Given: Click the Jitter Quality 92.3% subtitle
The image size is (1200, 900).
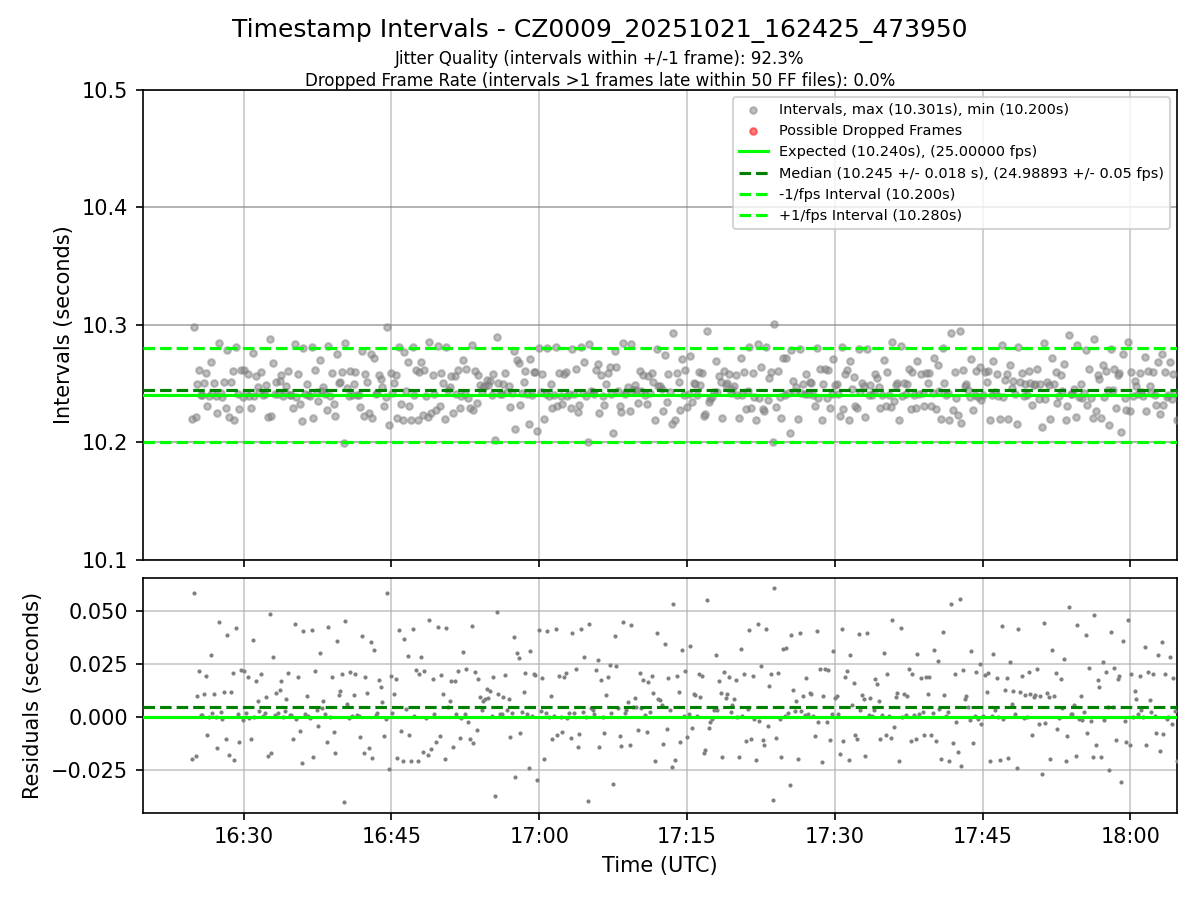Looking at the screenshot, I should pyautogui.click(x=599, y=58).
